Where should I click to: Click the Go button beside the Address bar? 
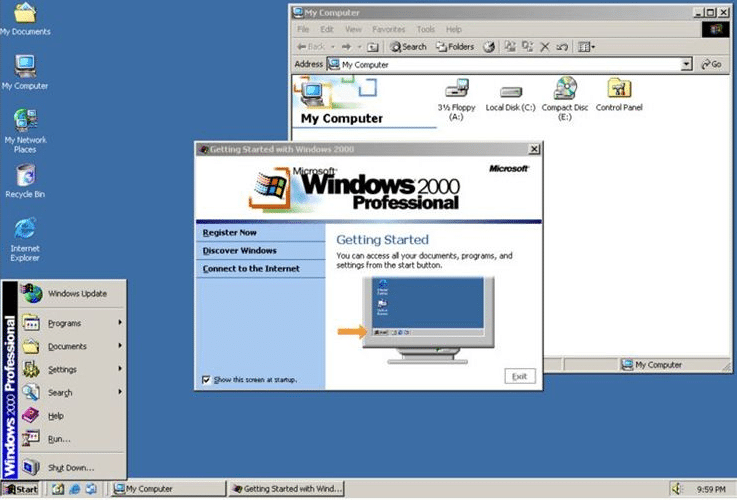click(x=712, y=64)
